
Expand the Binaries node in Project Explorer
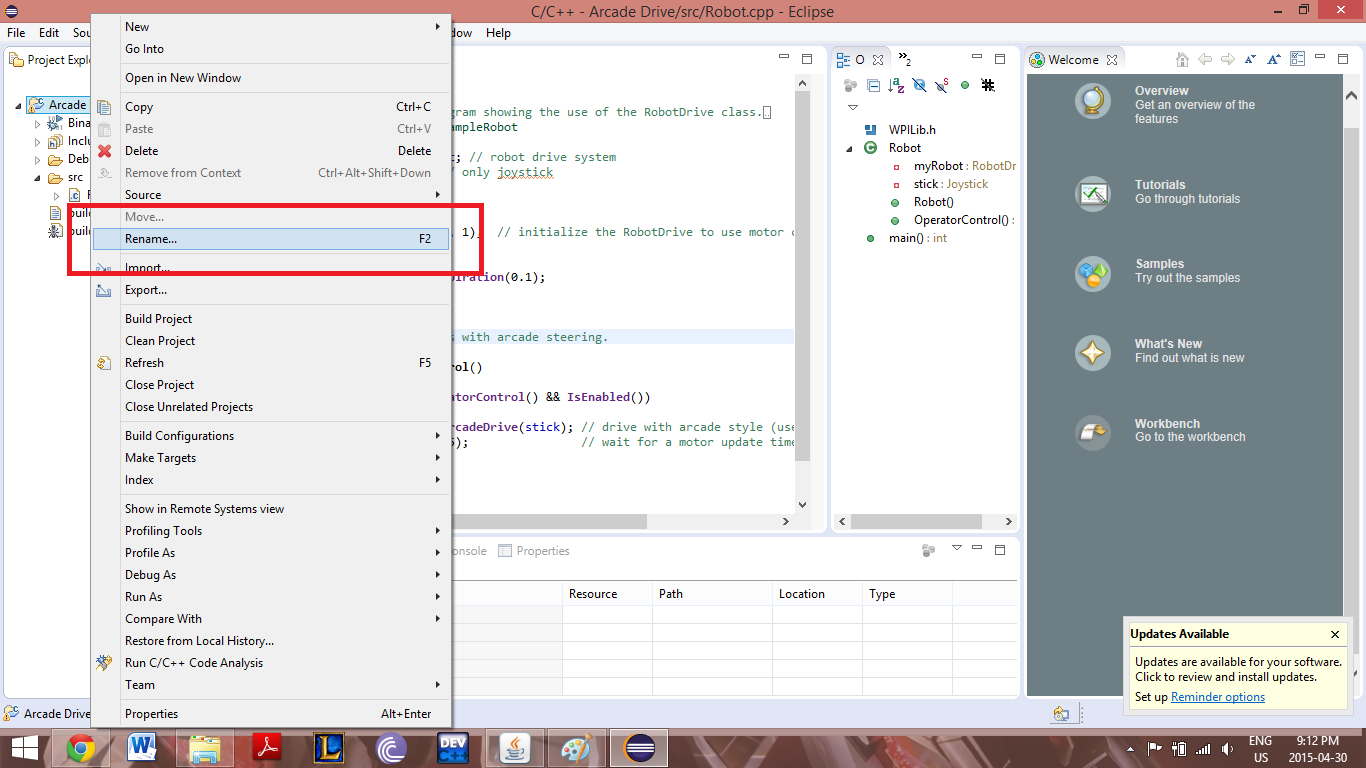click(x=38, y=124)
